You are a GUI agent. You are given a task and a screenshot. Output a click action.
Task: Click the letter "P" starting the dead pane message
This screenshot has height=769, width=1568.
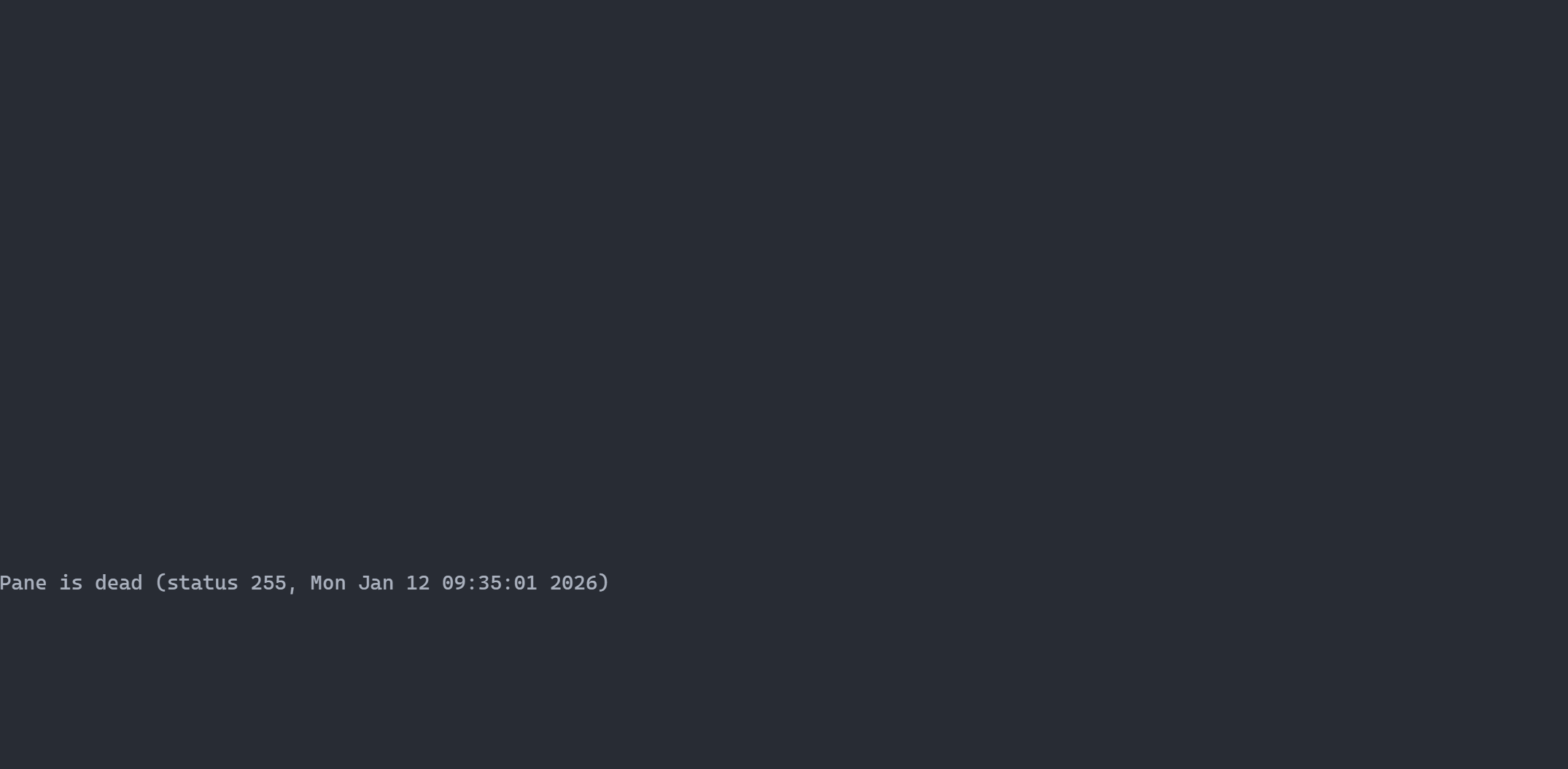[x=6, y=583]
